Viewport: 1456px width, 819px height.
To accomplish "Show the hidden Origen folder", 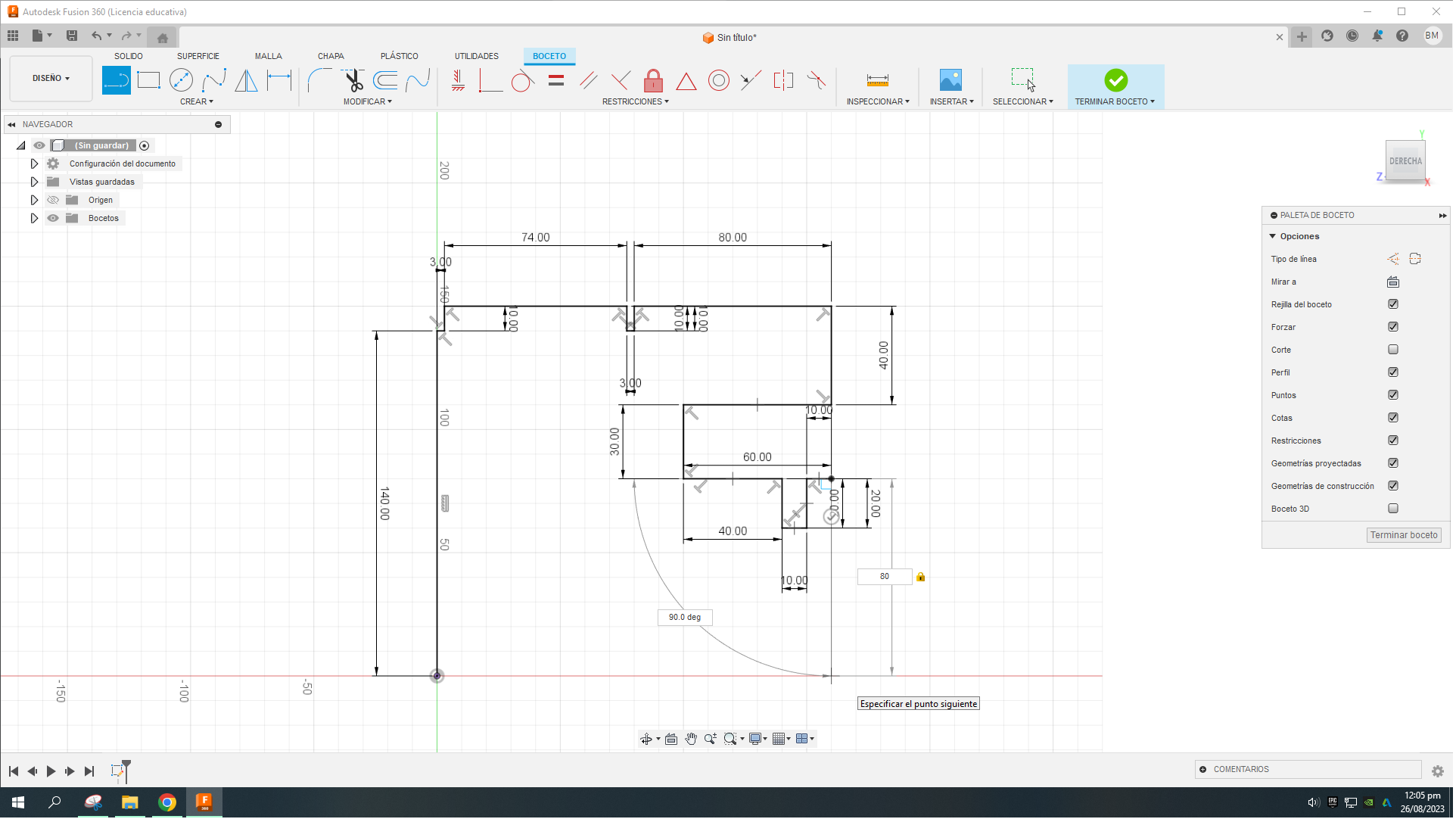I will pyautogui.click(x=53, y=200).
